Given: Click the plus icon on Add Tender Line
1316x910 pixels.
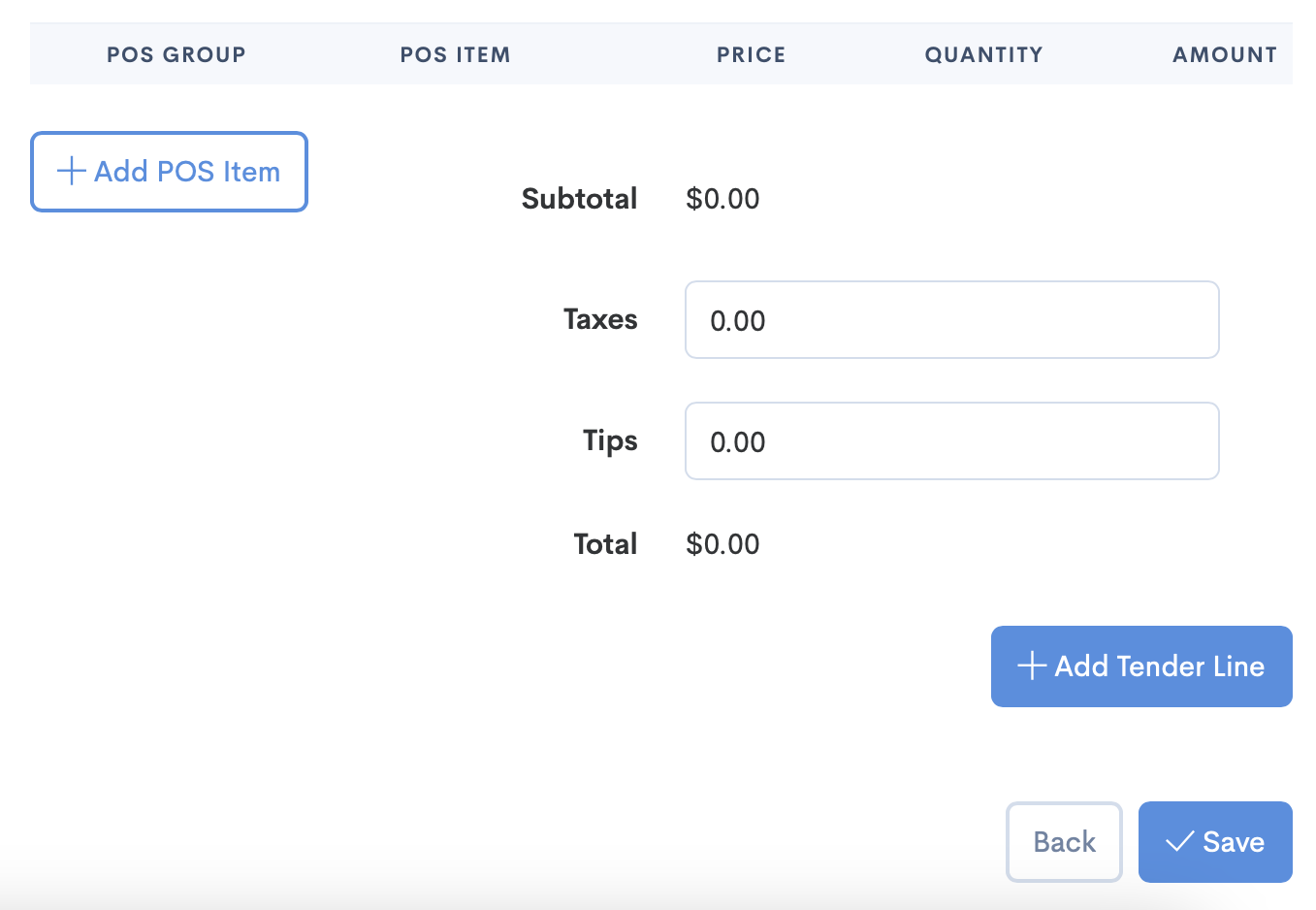Looking at the screenshot, I should (x=1030, y=666).
